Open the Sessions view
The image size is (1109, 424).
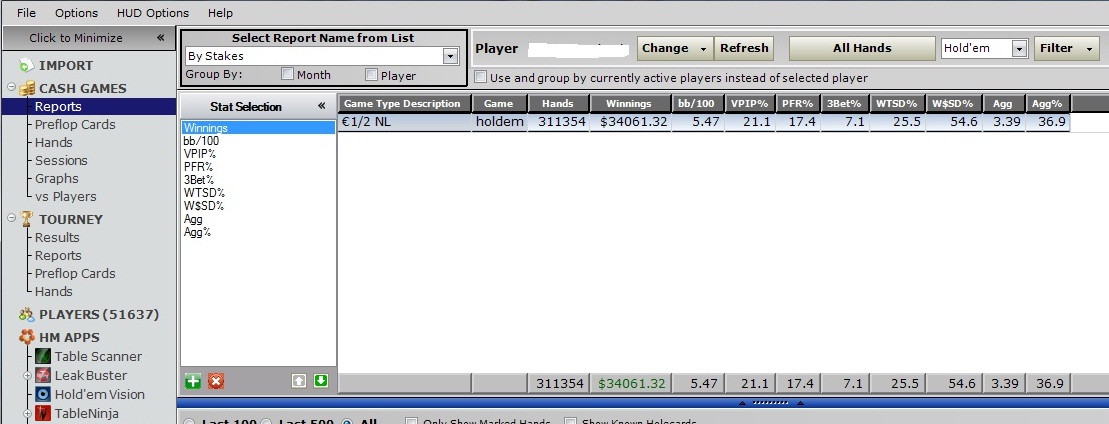(62, 161)
